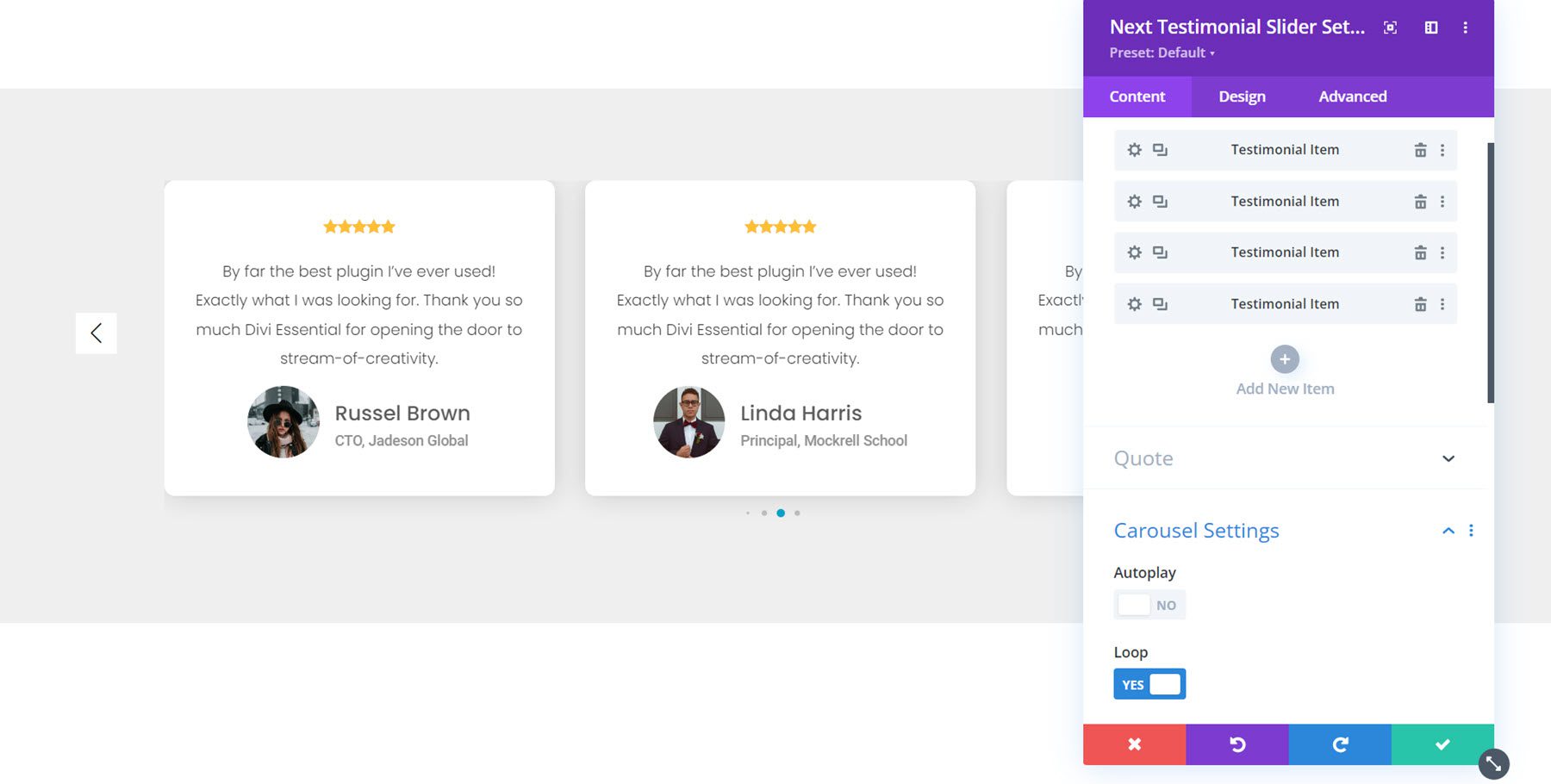Undo last change in settings panel
The image size is (1551, 784).
(x=1237, y=744)
